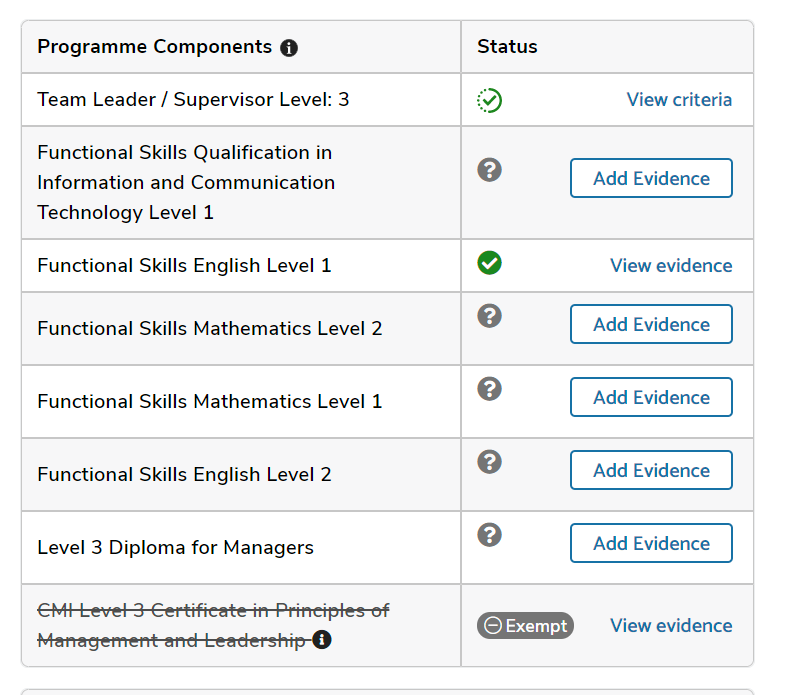The width and height of the screenshot is (794, 695).
Task: Add Evidence for English Level 2
Action: tap(651, 471)
